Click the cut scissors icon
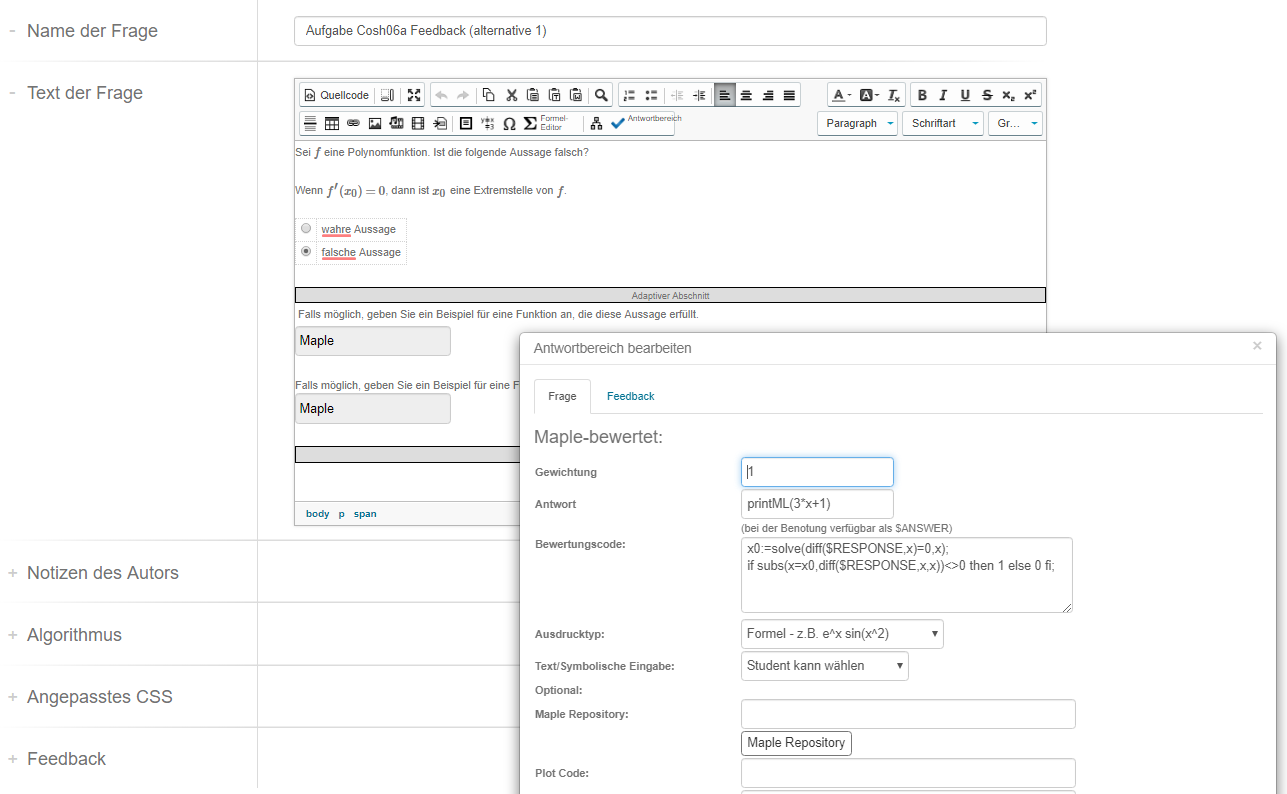 pos(511,96)
